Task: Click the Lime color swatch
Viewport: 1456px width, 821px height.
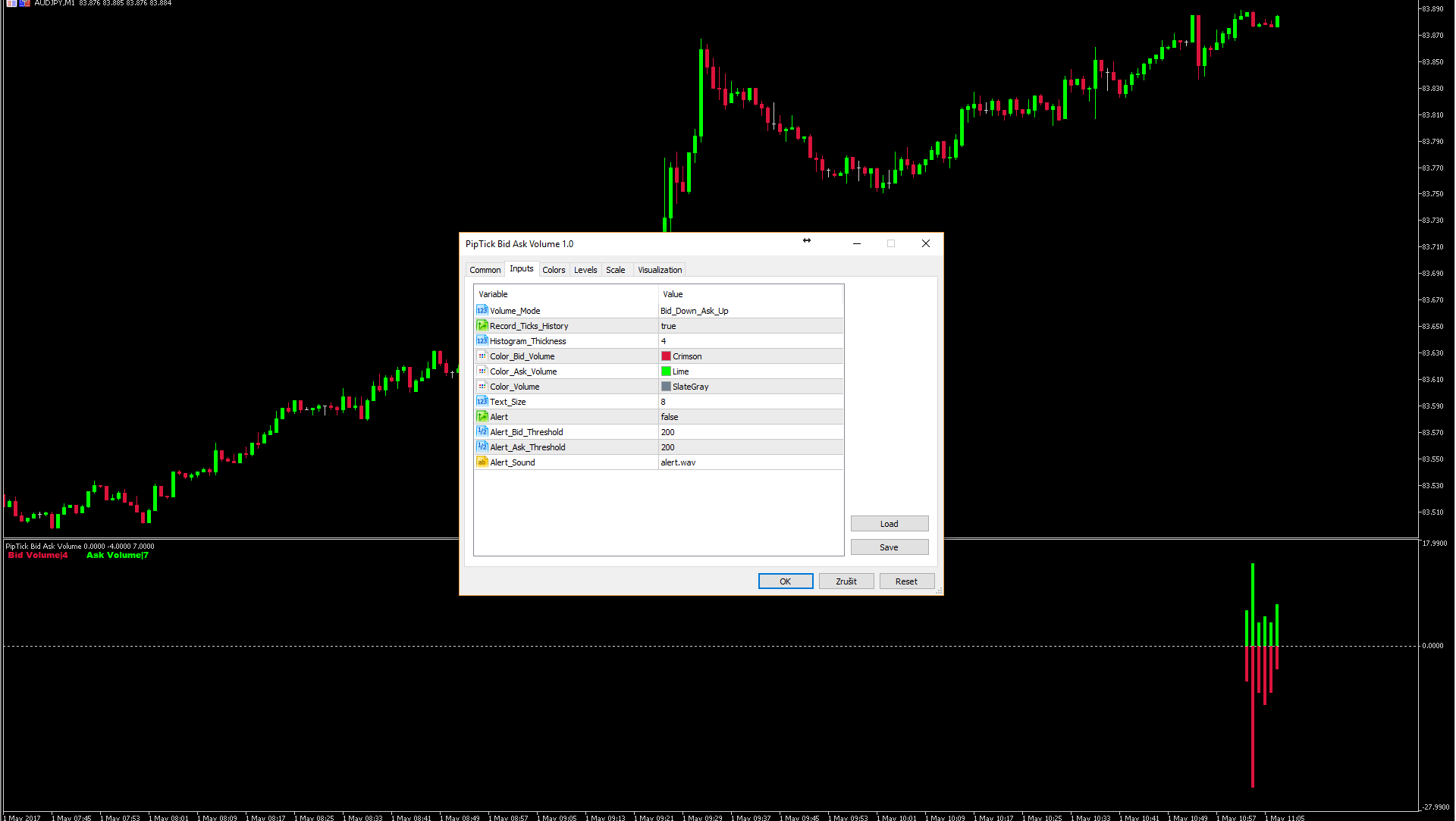Action: (666, 371)
